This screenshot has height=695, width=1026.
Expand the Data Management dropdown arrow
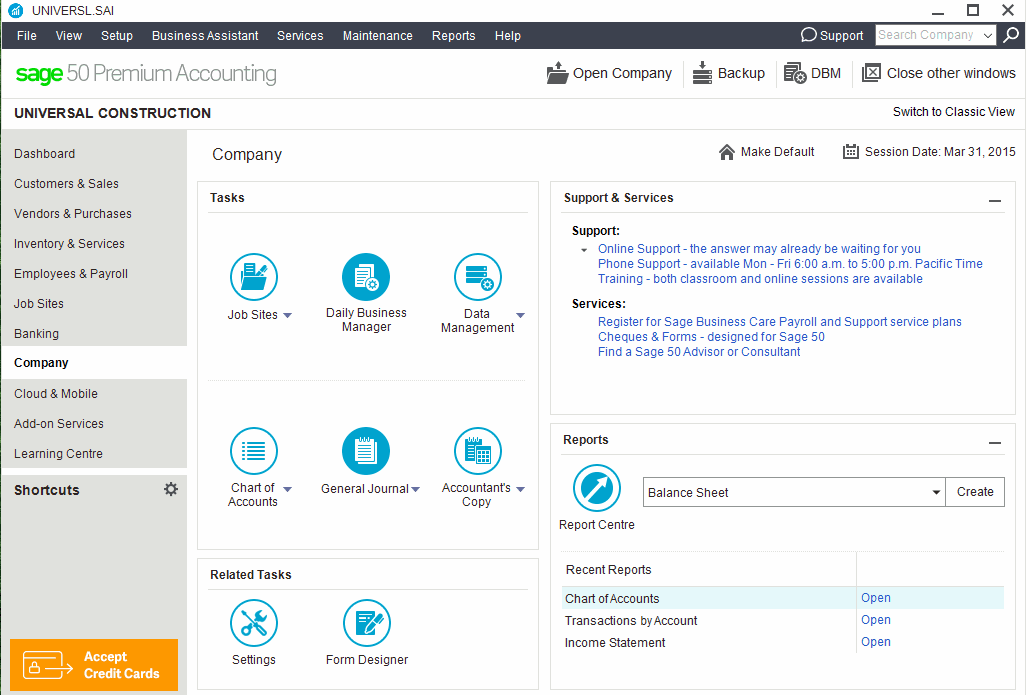tap(520, 315)
